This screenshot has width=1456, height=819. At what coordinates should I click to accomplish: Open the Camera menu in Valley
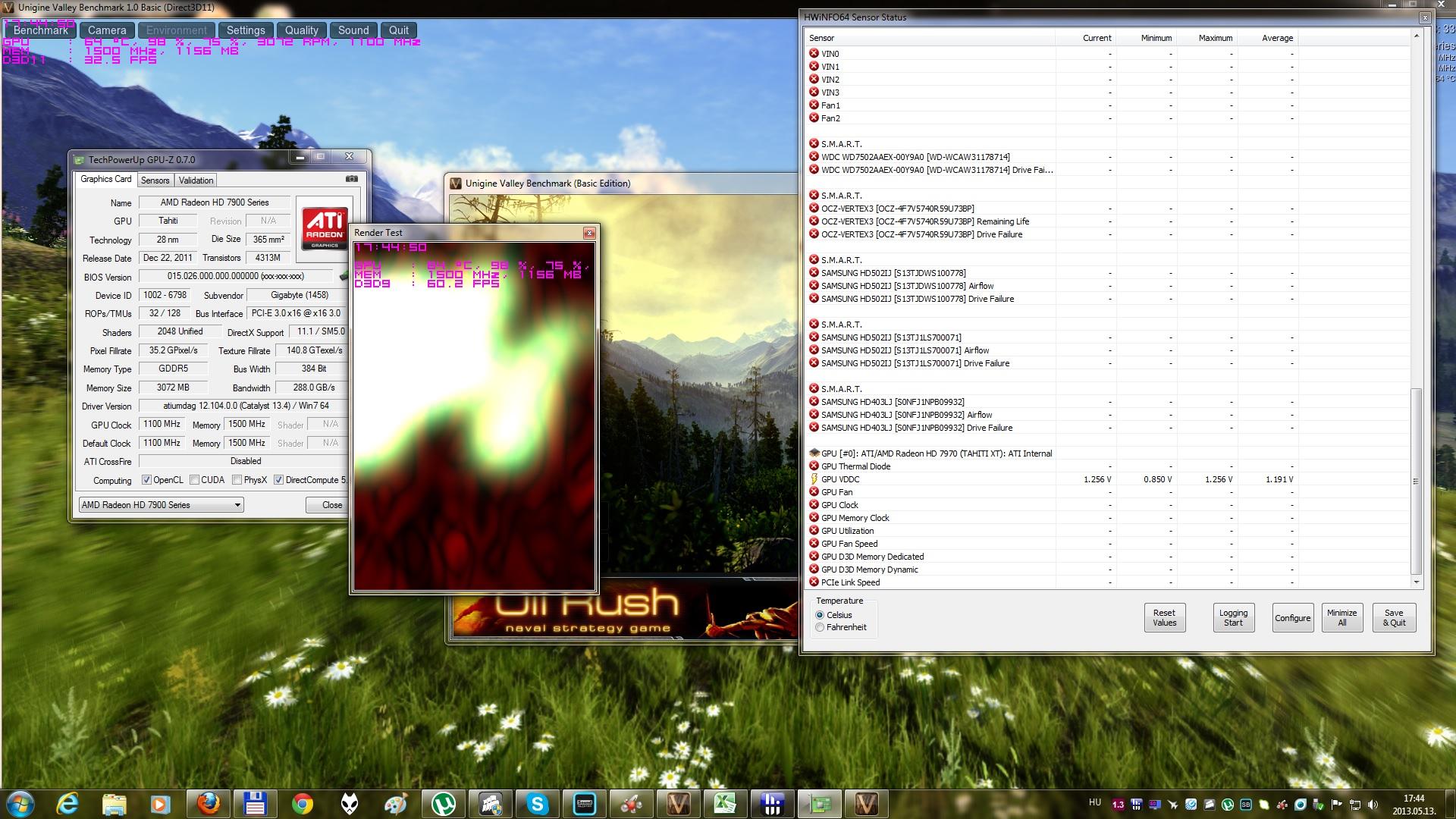[107, 30]
